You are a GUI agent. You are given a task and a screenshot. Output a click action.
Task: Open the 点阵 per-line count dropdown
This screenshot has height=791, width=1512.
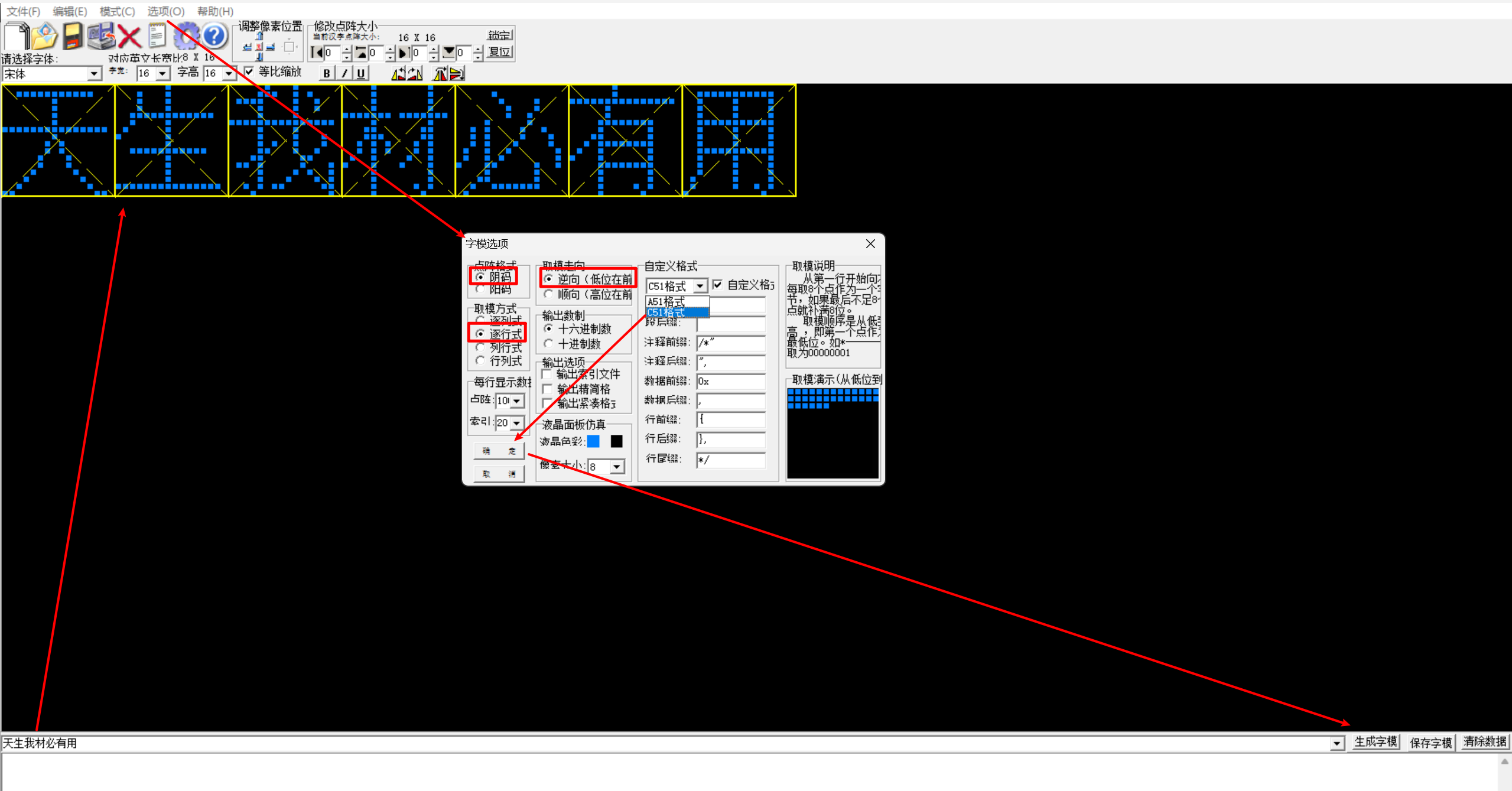517,401
